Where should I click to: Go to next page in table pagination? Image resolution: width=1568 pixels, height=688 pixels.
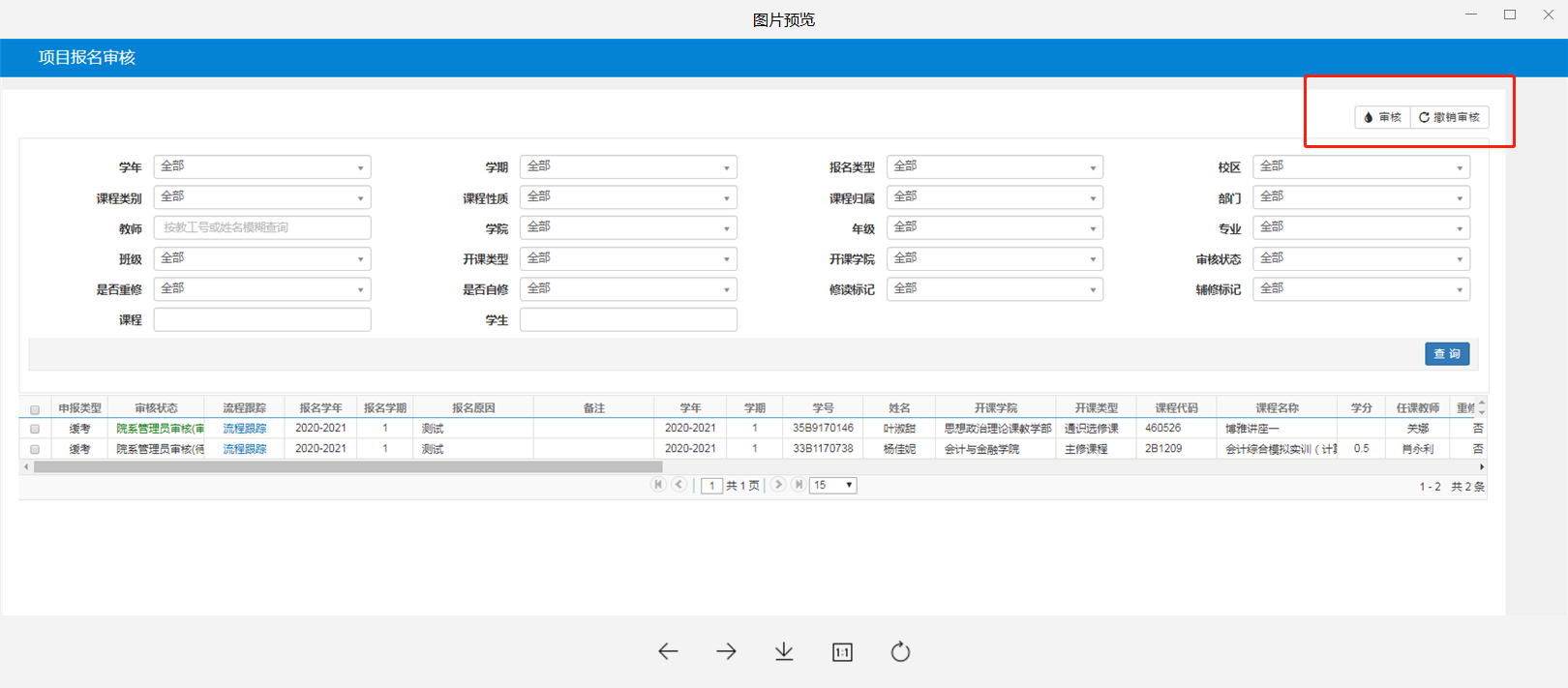778,485
